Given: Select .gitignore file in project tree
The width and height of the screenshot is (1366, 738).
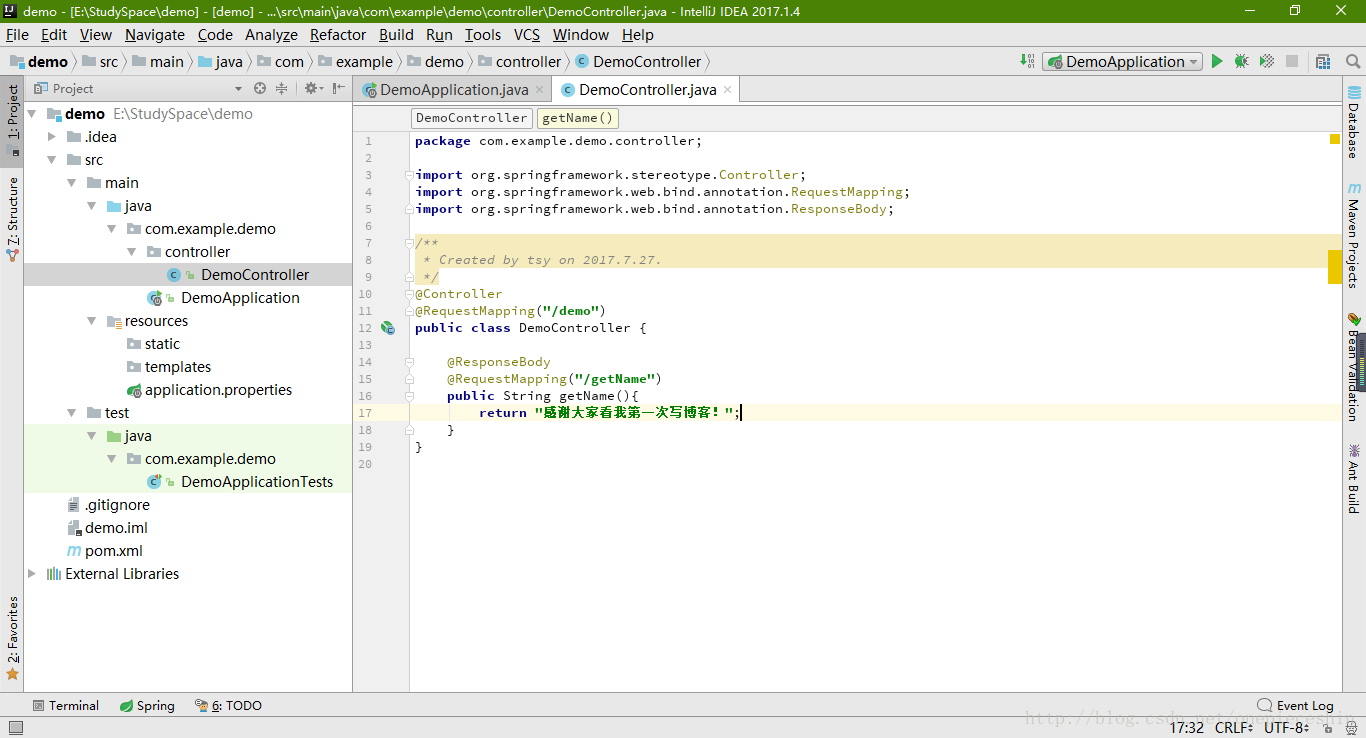Looking at the screenshot, I should [x=117, y=505].
